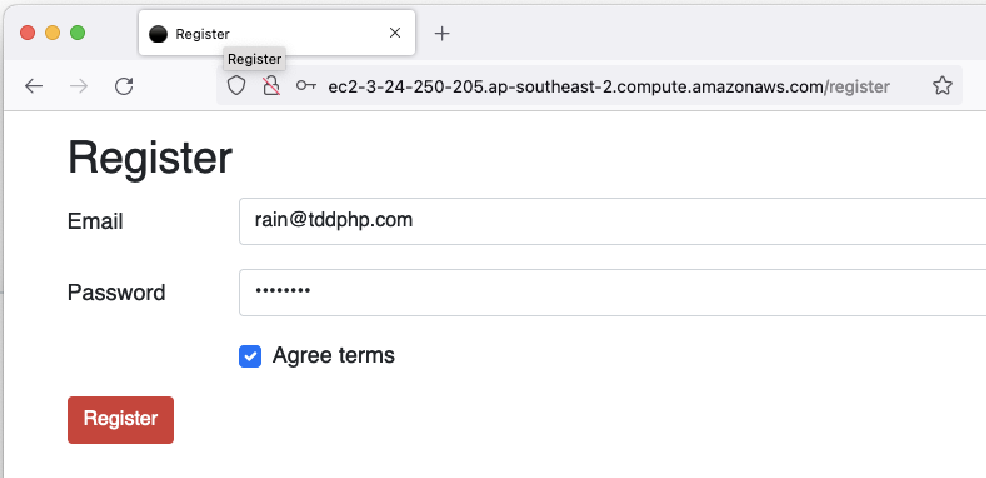Go back to the previous page
This screenshot has height=478, width=986.
(34, 86)
